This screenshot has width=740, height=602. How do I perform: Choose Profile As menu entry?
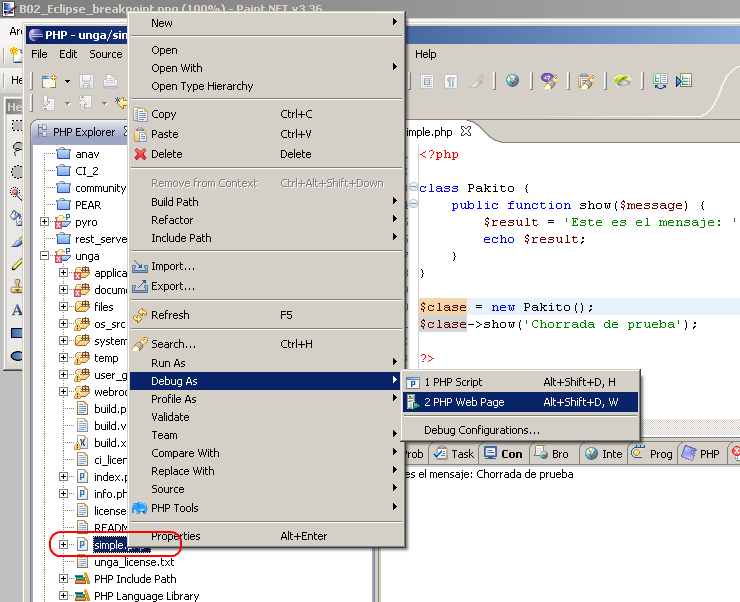click(x=266, y=399)
